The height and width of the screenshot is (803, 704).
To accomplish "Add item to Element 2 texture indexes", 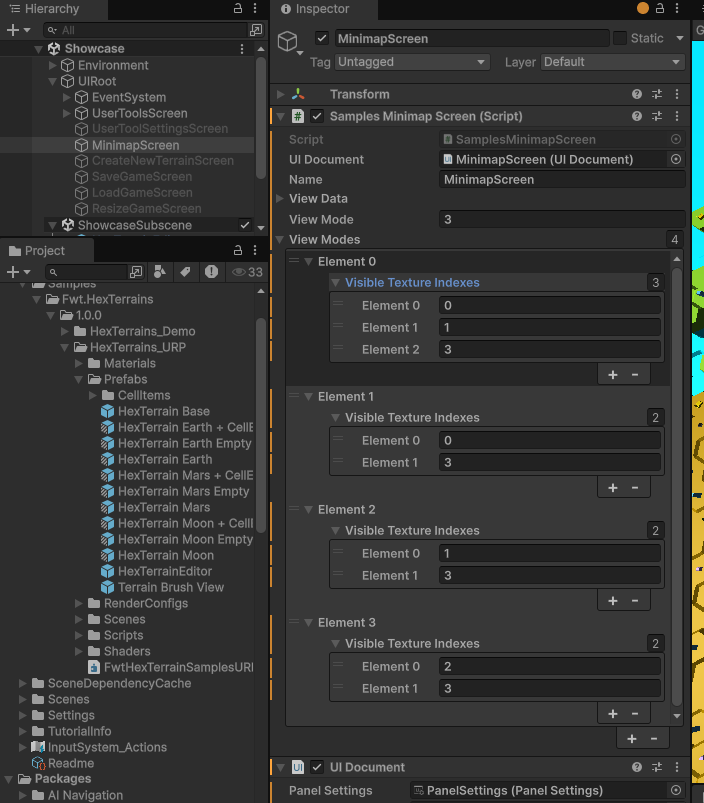I will pos(612,601).
